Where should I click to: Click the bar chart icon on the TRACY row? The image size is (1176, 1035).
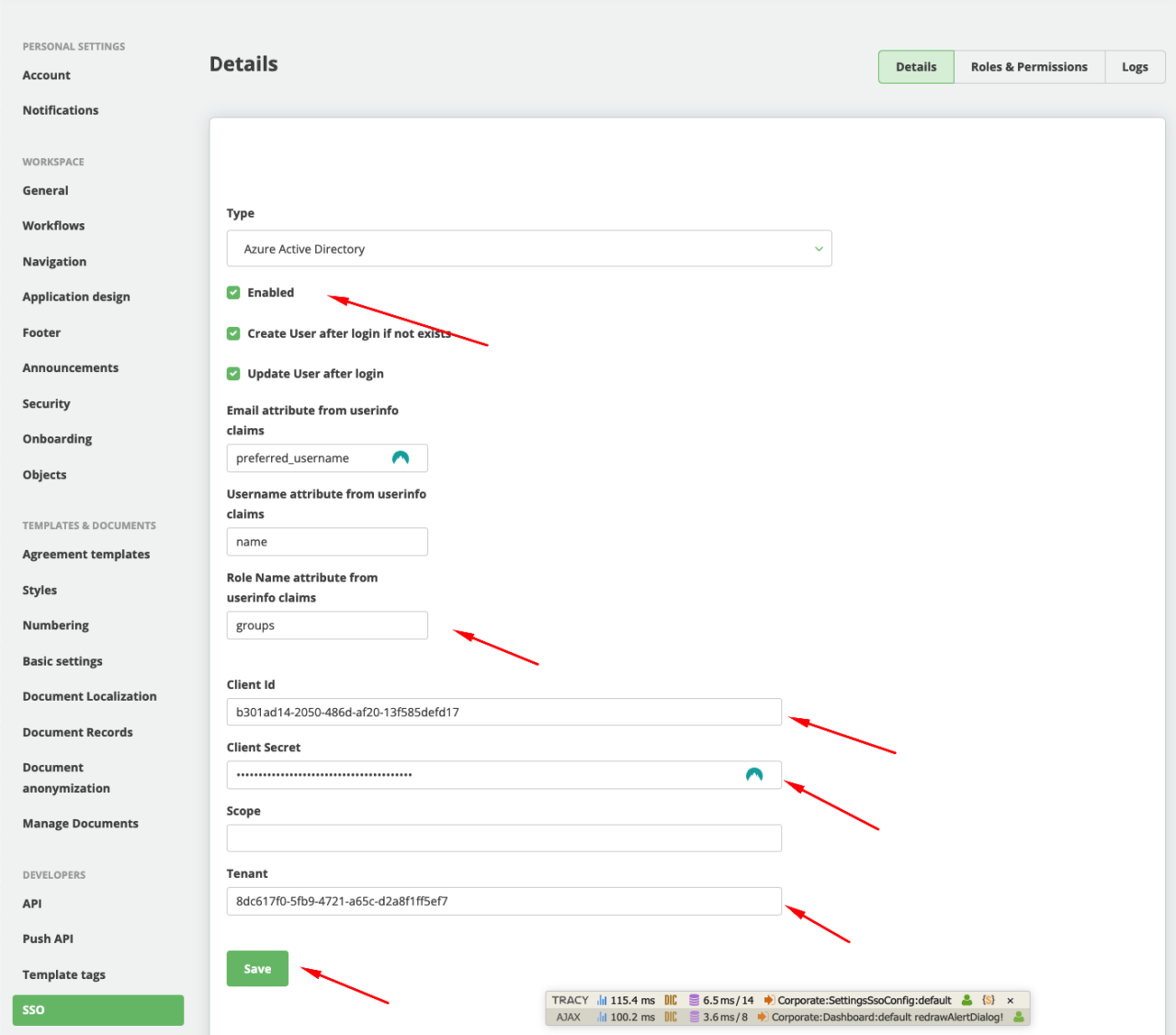tap(602, 1000)
